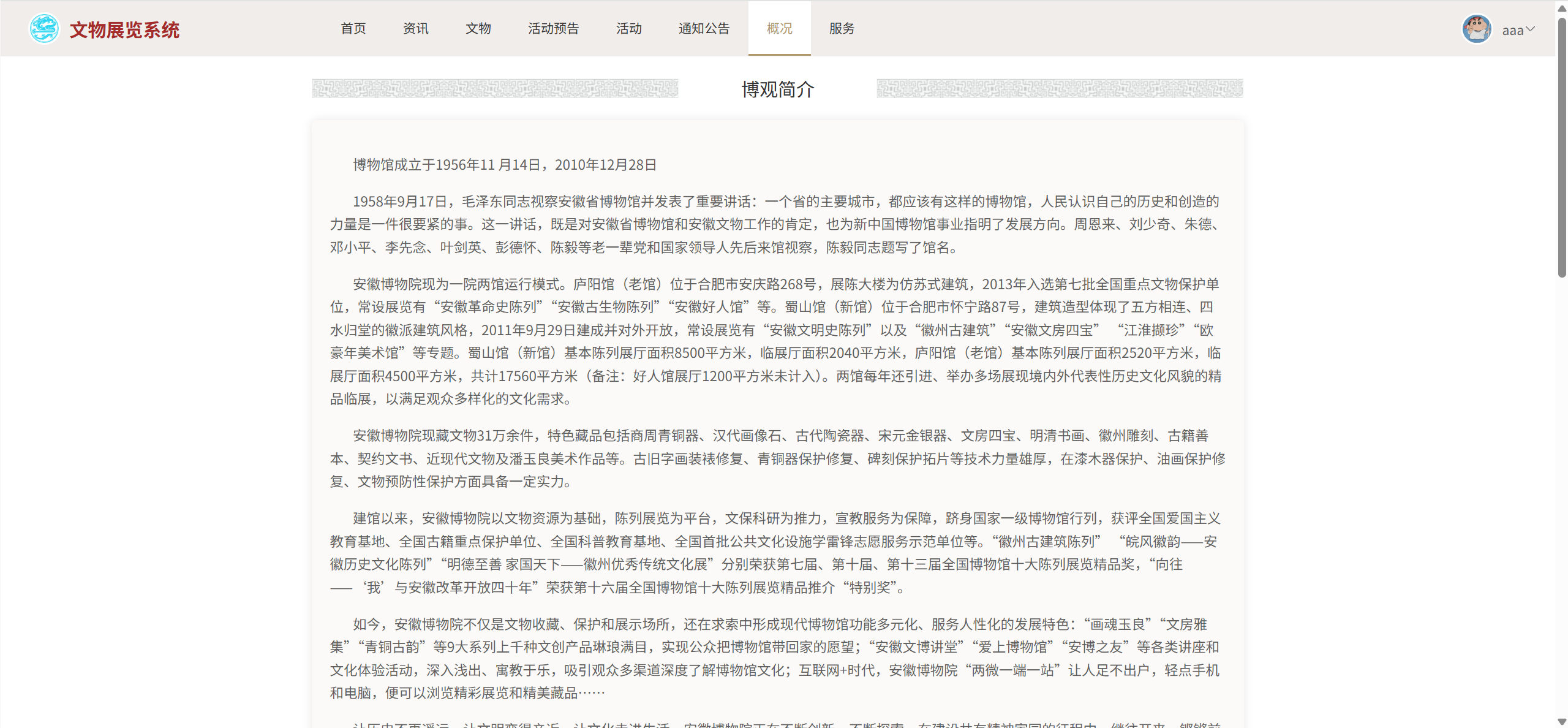Click the dragon logo icon
The width and height of the screenshot is (1568, 728).
coord(44,29)
